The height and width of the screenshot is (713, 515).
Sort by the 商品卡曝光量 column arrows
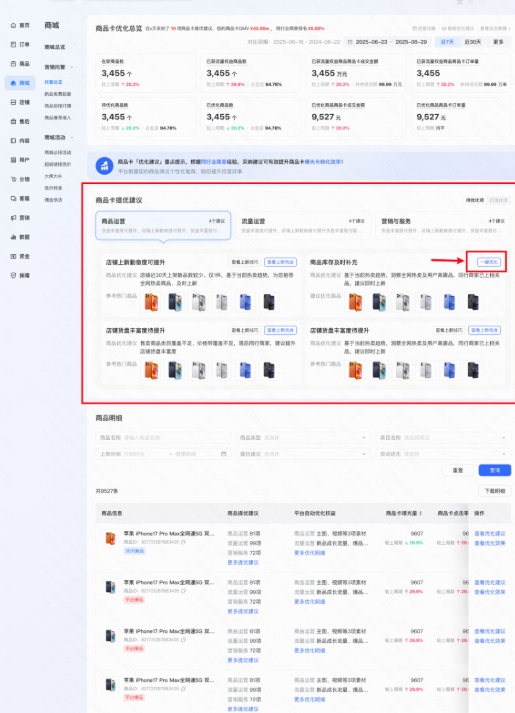420,513
